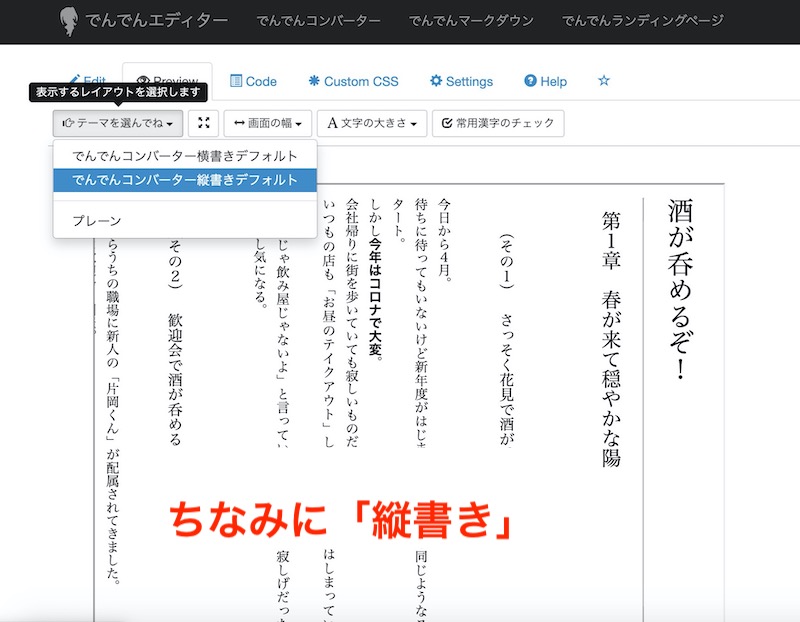Expand the 文字の大きさ dropdown
The height and width of the screenshot is (622, 800).
coord(372,123)
